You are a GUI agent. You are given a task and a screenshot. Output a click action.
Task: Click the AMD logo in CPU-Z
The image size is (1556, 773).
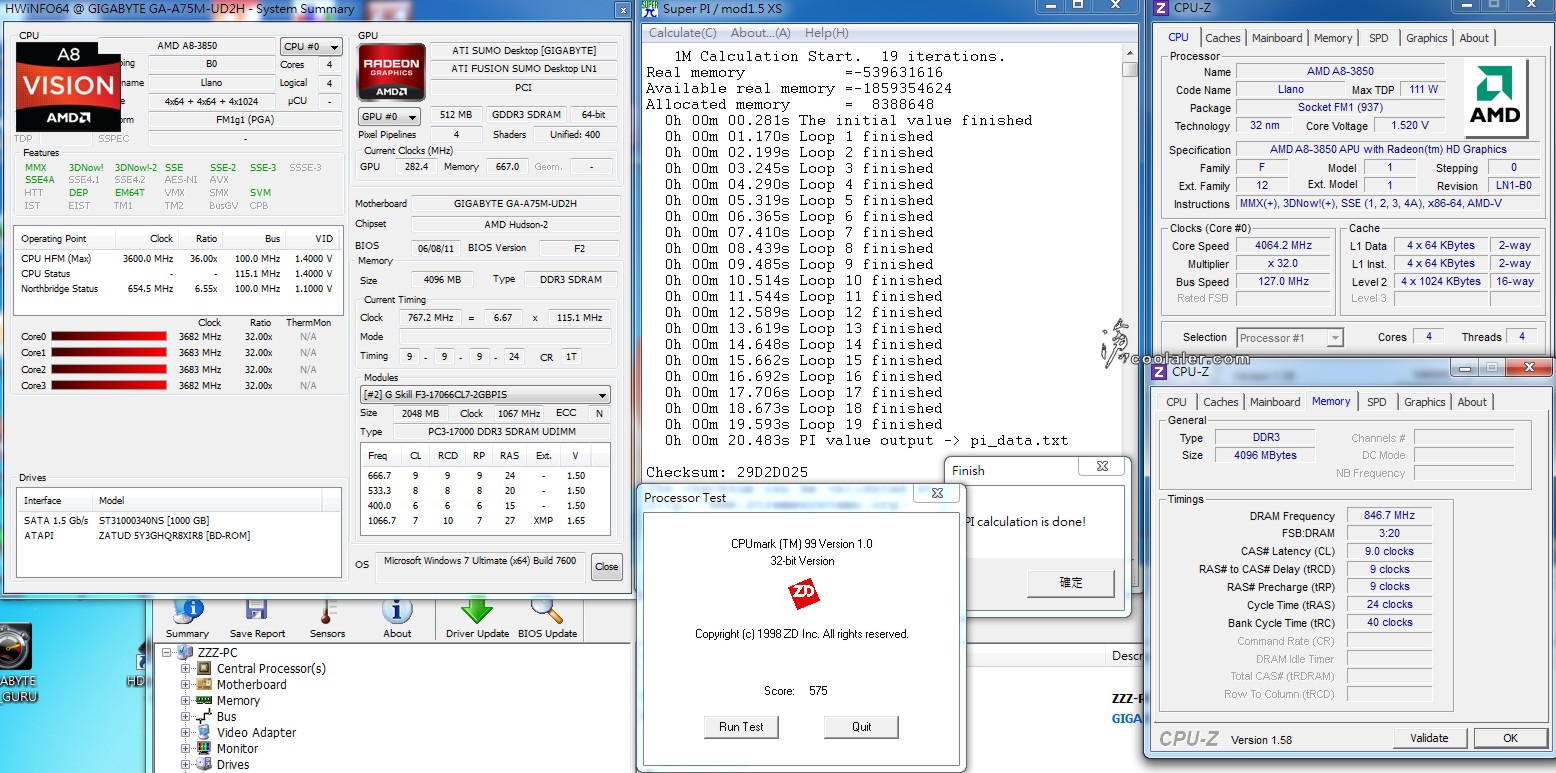coord(1495,98)
